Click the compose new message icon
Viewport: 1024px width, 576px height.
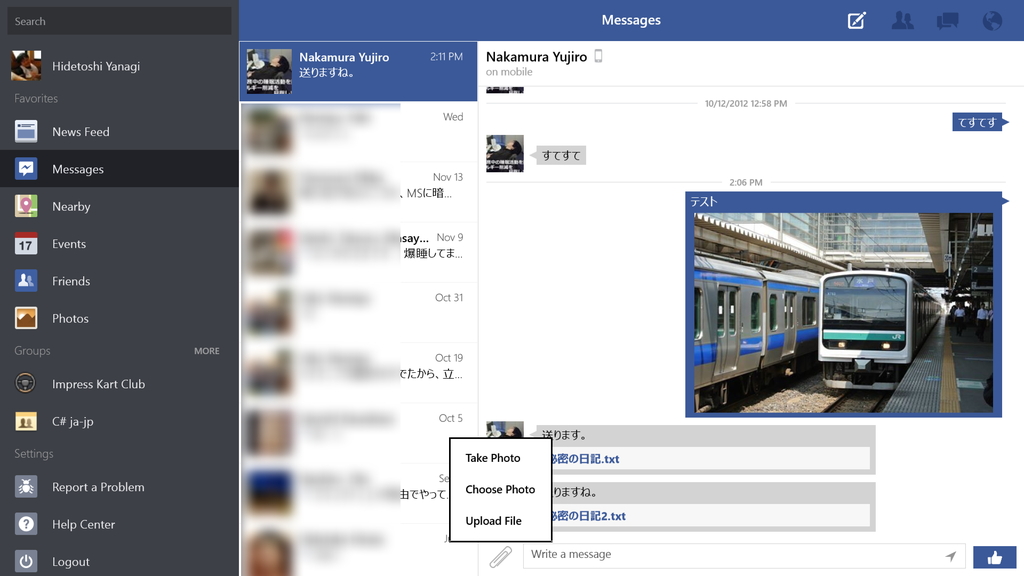point(856,20)
